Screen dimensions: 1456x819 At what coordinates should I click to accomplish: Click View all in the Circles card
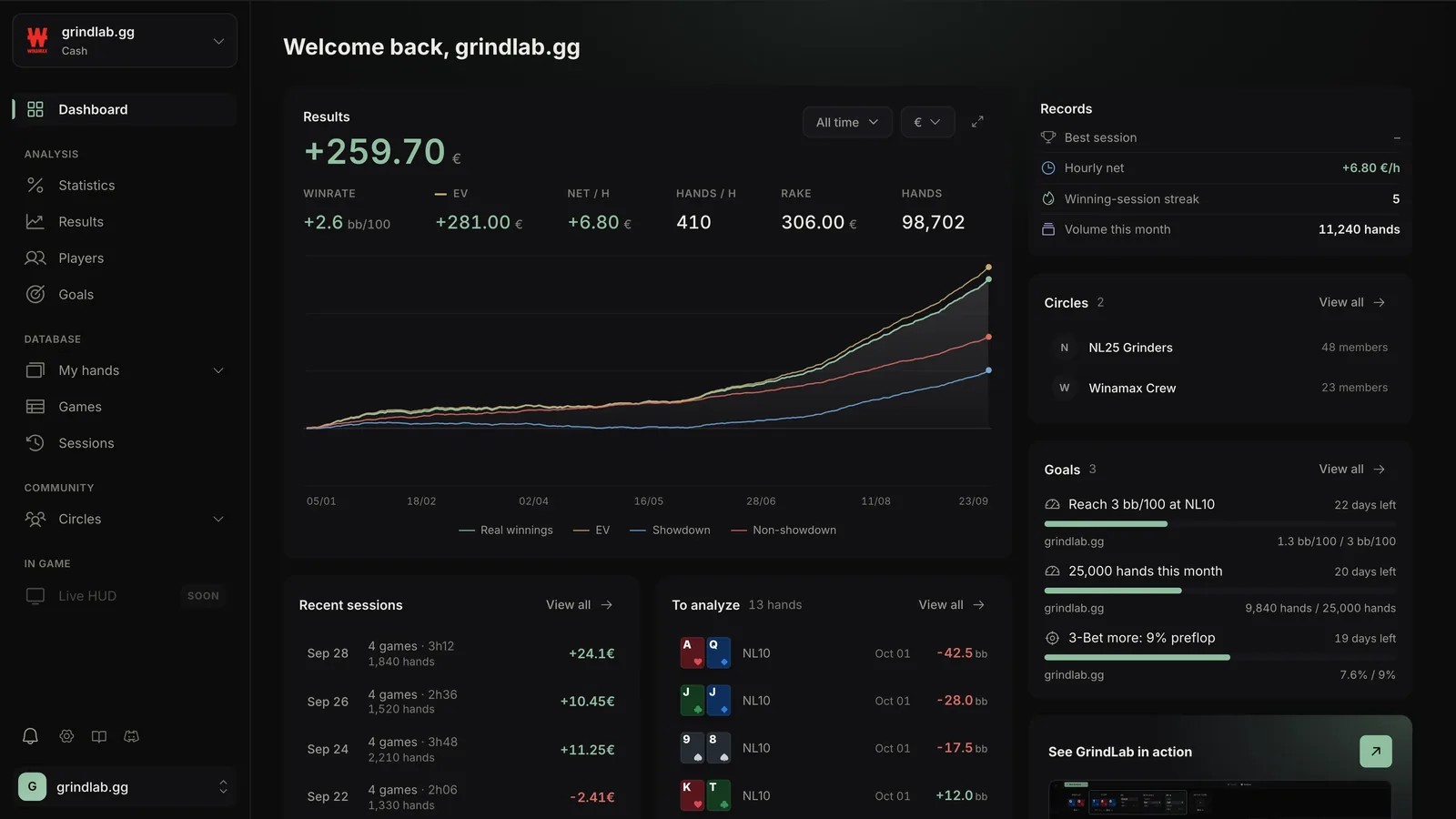click(x=1352, y=302)
